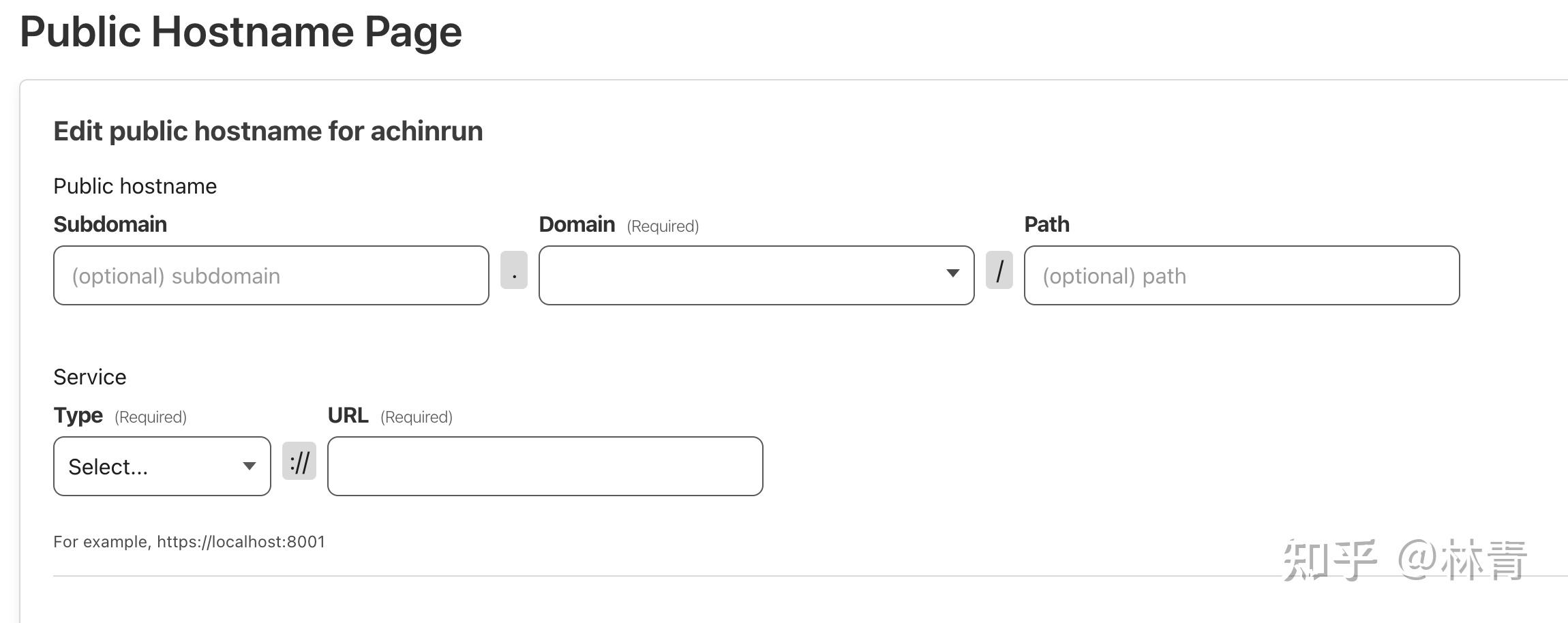Image resolution: width=1568 pixels, height=623 pixels.
Task: Click the URL input field
Action: click(x=543, y=466)
